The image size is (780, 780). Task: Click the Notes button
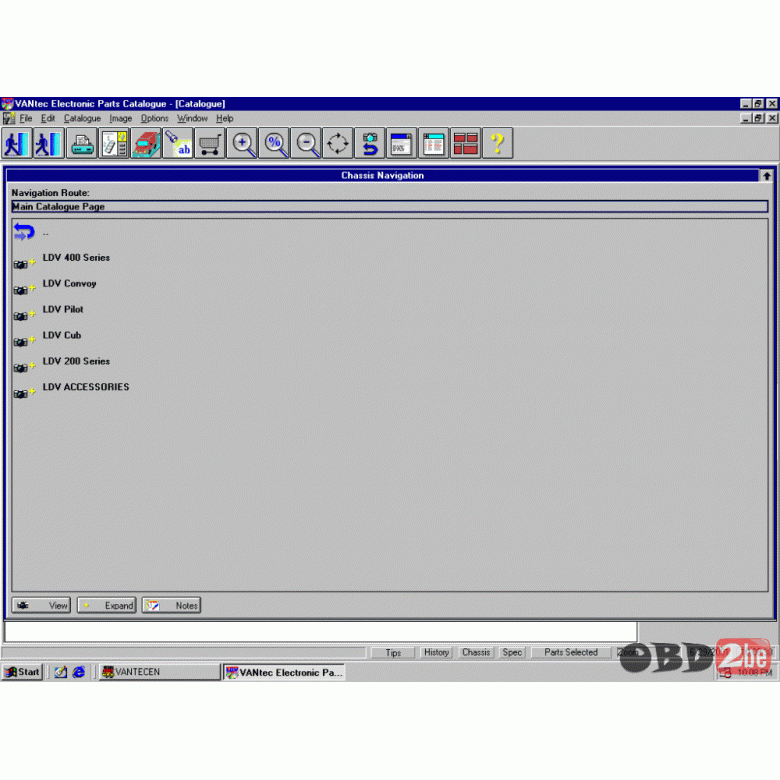pos(171,605)
